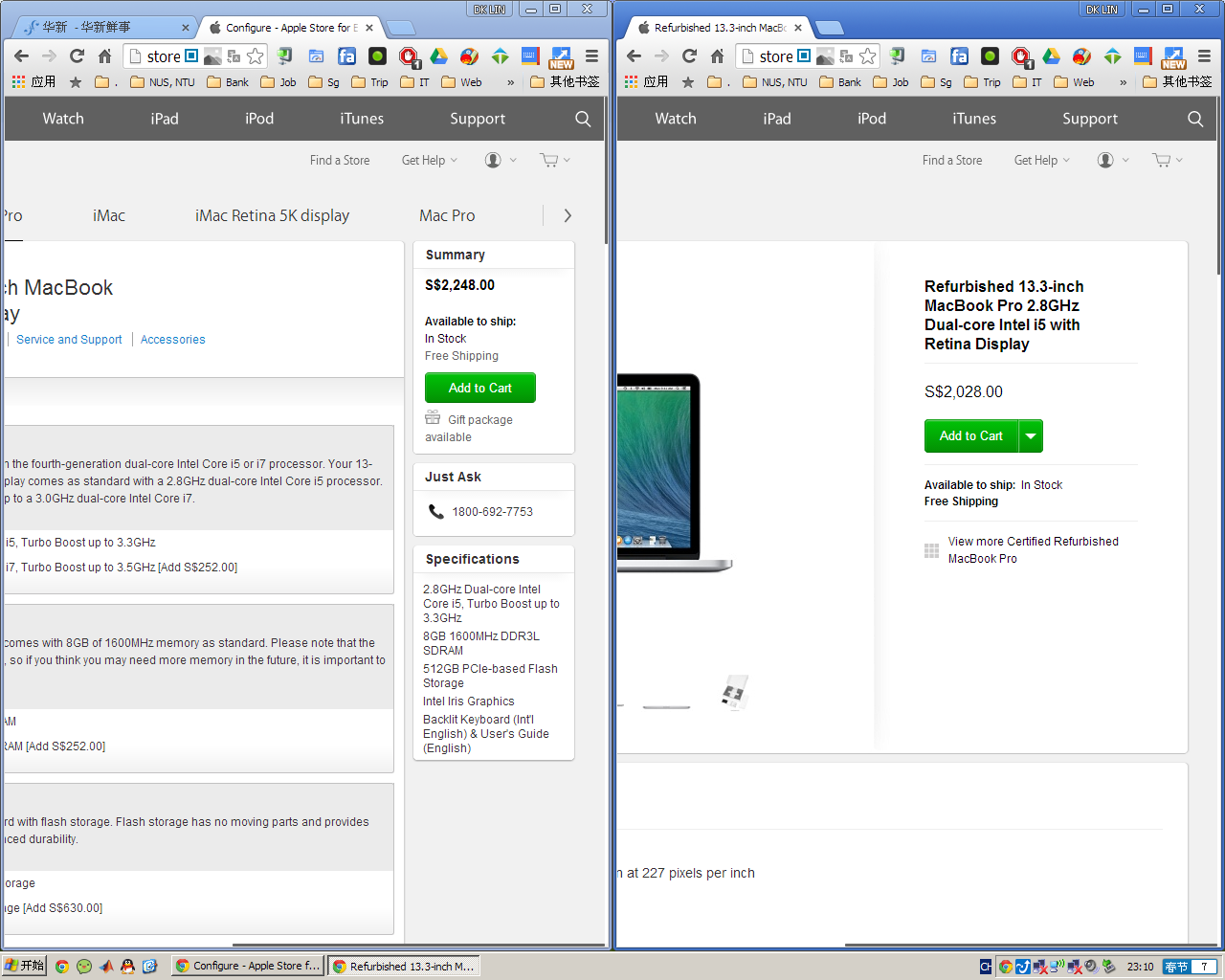Click the Apps grid icon in the left window's bookmarks bar
Viewport: 1225px width, 980px height.
pos(18,82)
